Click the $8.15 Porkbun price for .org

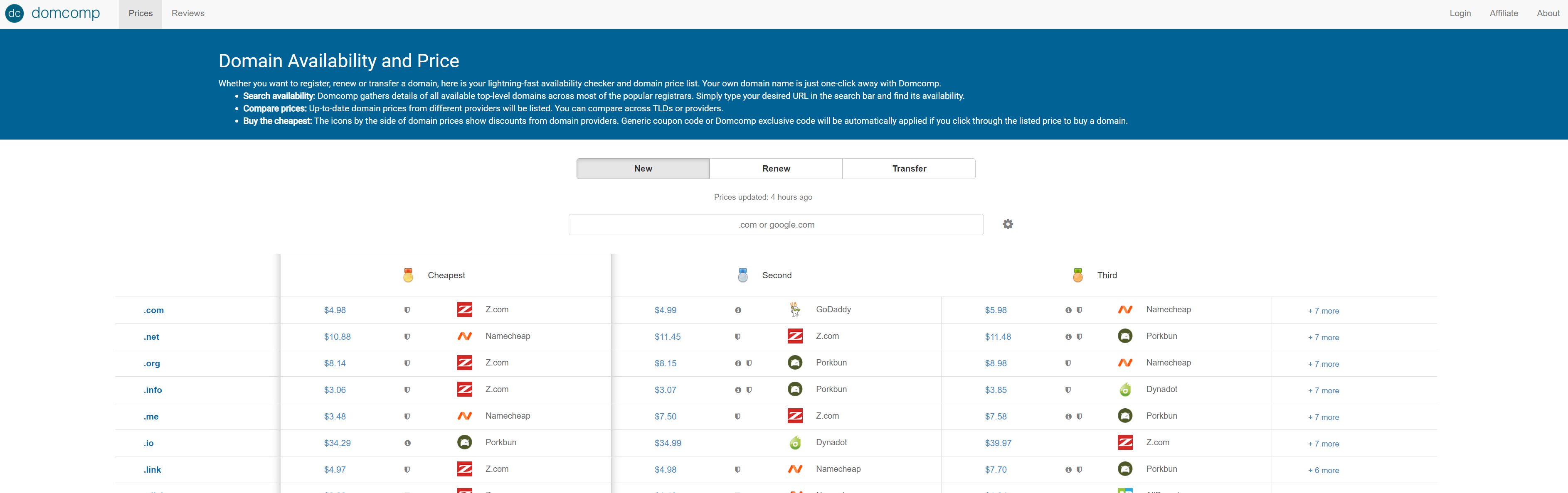pyautogui.click(x=665, y=363)
